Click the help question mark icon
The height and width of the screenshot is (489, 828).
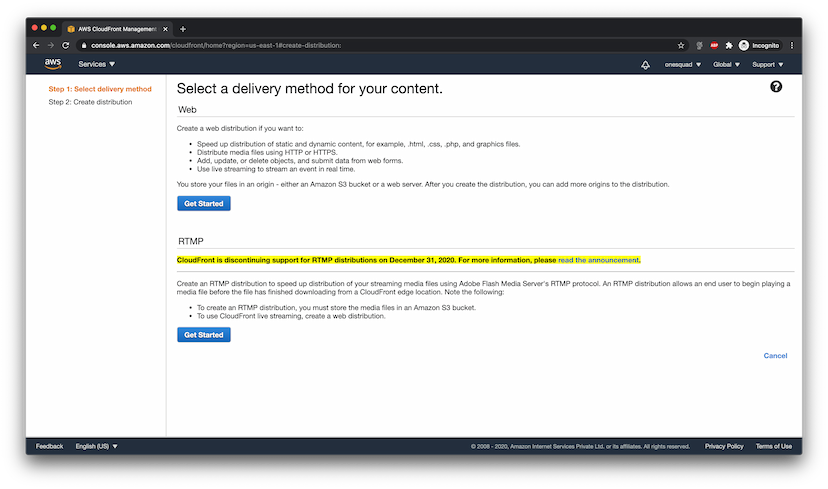(x=776, y=87)
